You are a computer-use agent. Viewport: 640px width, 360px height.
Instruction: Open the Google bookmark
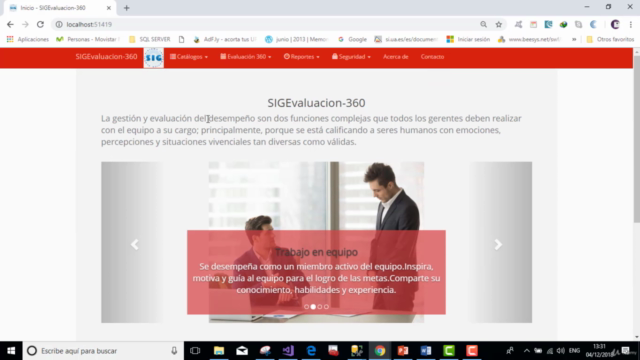[x=352, y=39]
